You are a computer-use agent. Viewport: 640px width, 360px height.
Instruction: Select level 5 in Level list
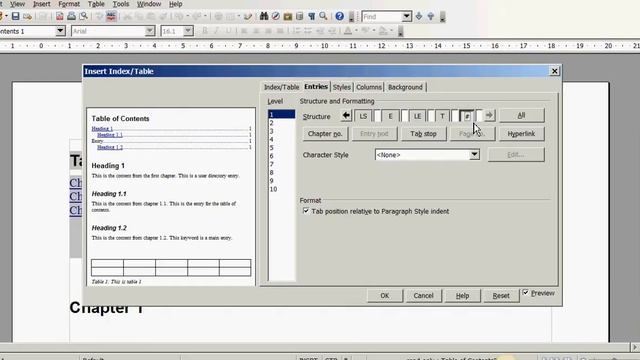[x=281, y=148]
